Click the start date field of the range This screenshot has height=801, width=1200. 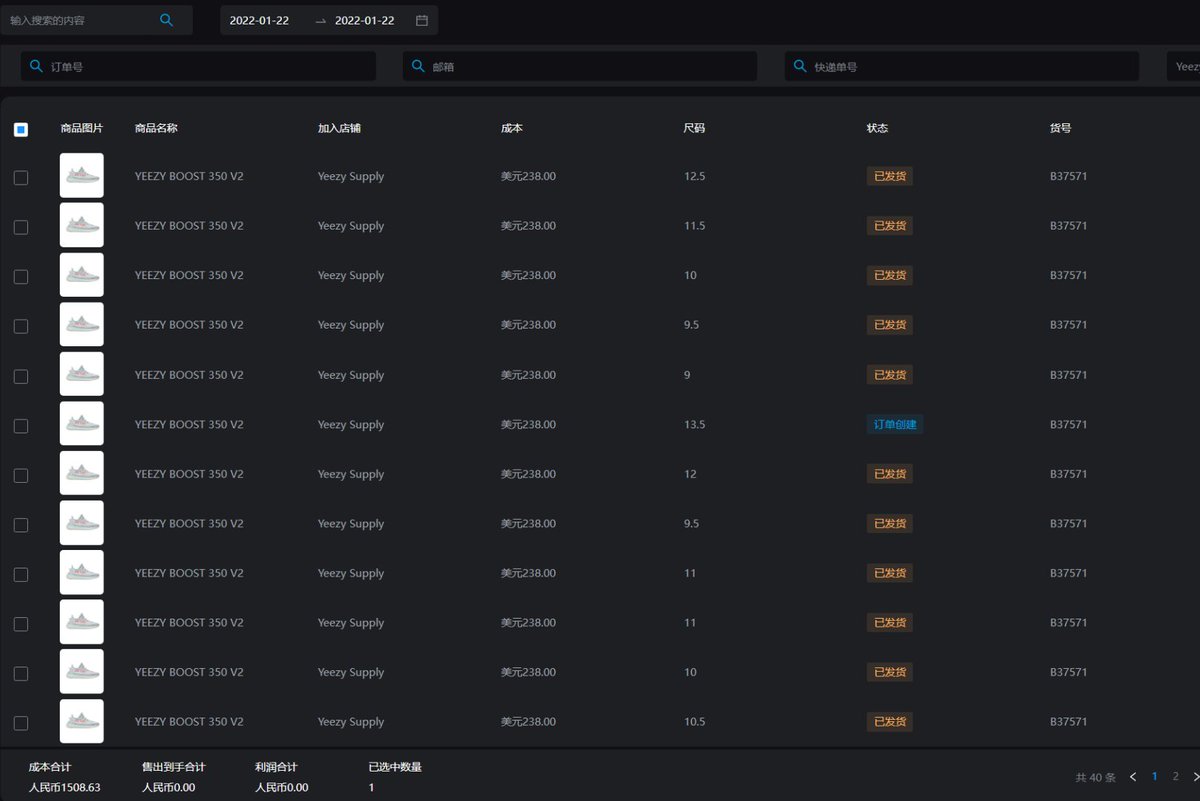[x=260, y=20]
